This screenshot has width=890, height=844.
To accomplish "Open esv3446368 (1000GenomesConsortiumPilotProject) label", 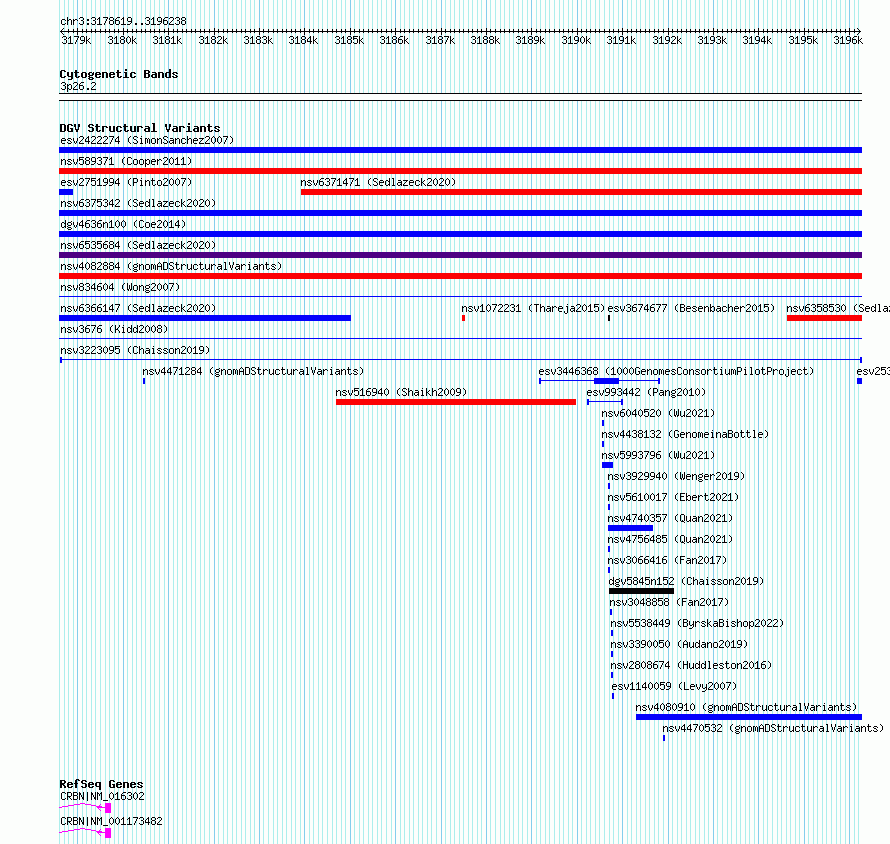I will (675, 371).
